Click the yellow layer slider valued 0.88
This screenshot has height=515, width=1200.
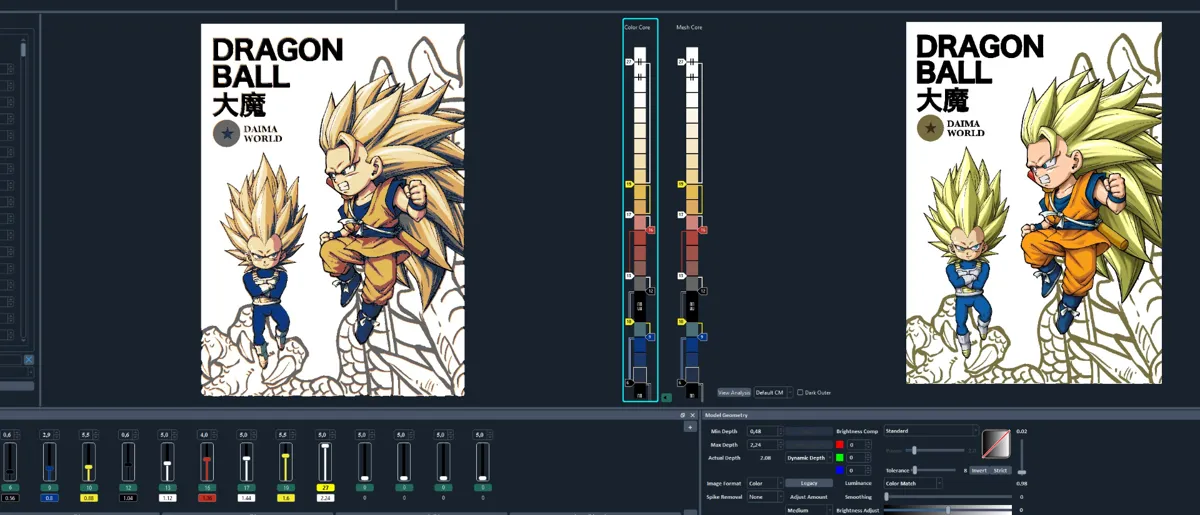click(88, 462)
